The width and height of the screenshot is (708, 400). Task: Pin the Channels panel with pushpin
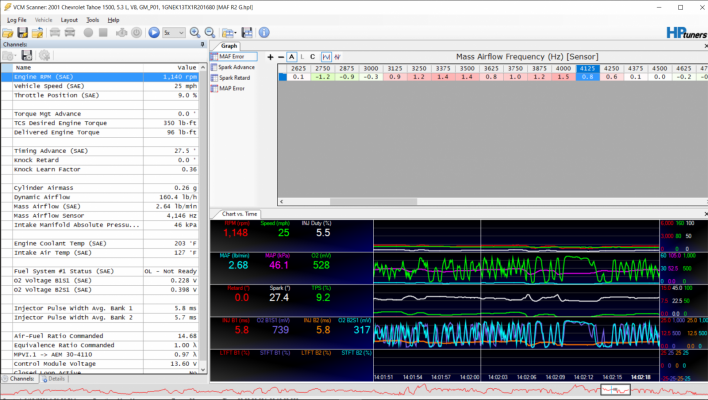pyautogui.click(x=202, y=44)
